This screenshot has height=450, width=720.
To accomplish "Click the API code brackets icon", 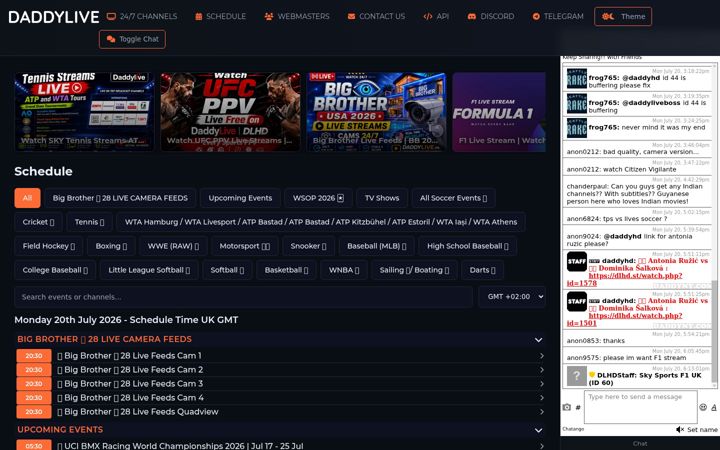I will pos(428,17).
